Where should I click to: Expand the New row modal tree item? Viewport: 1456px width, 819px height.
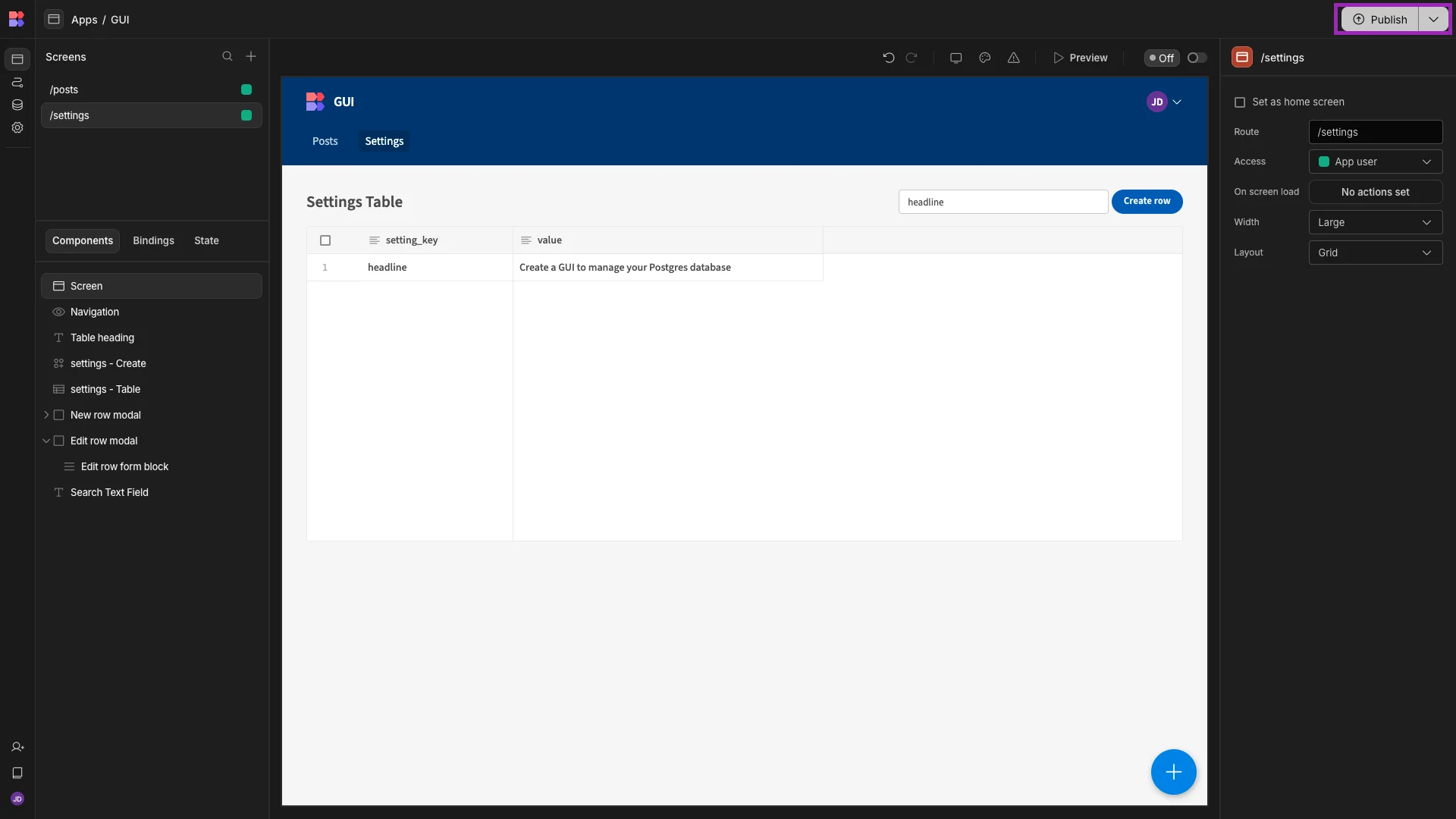(46, 415)
